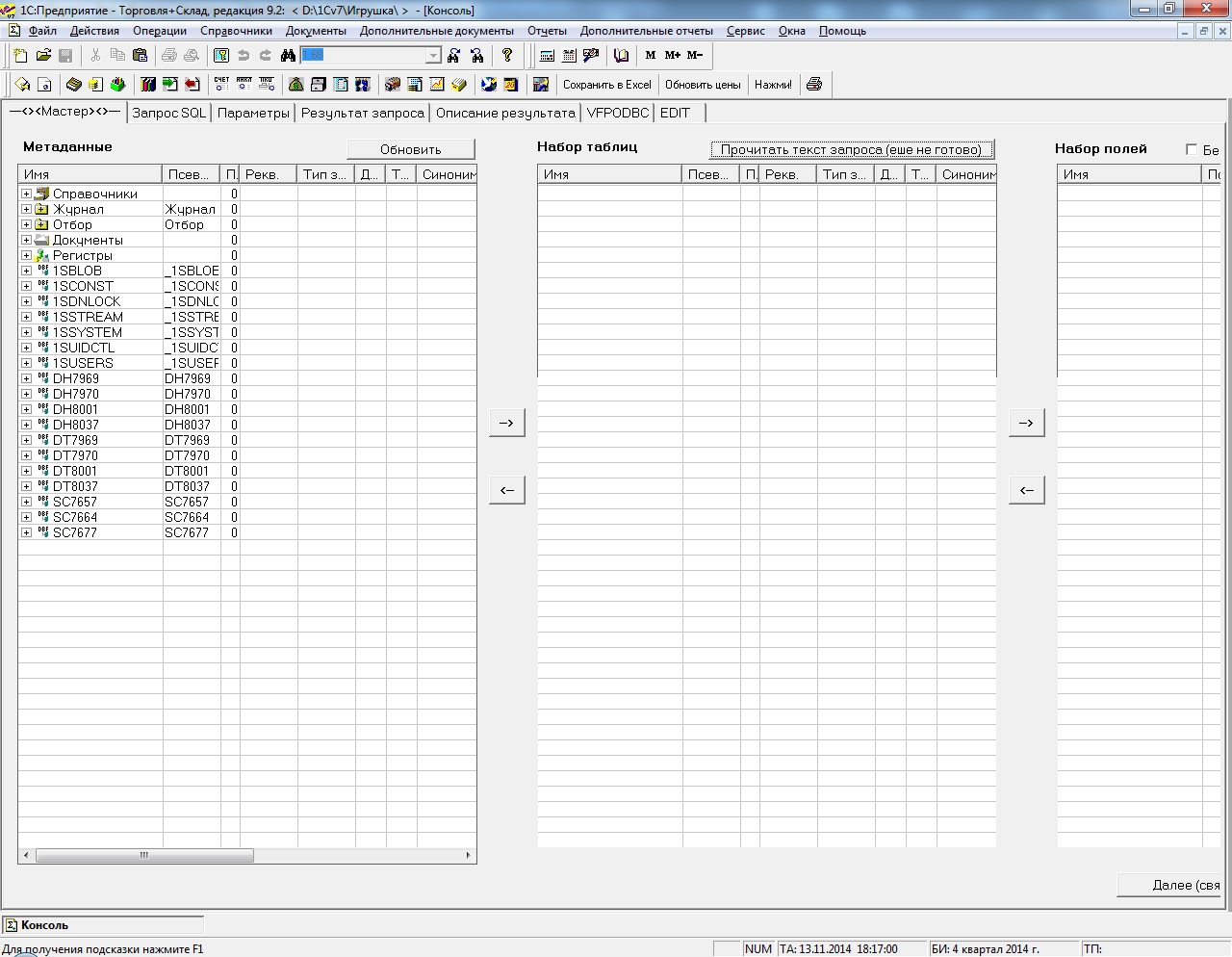1232x957 pixels.
Task: Open the search combo box dropdown arrow
Action: (x=433, y=55)
